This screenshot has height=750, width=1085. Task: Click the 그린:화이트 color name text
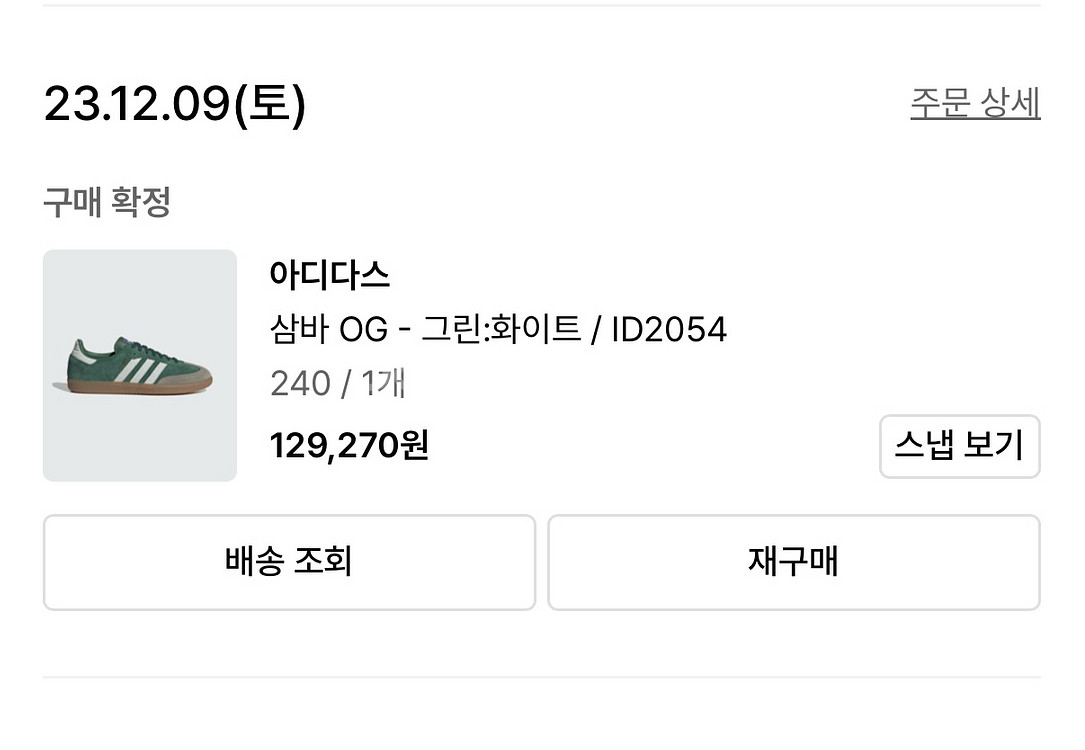point(500,329)
